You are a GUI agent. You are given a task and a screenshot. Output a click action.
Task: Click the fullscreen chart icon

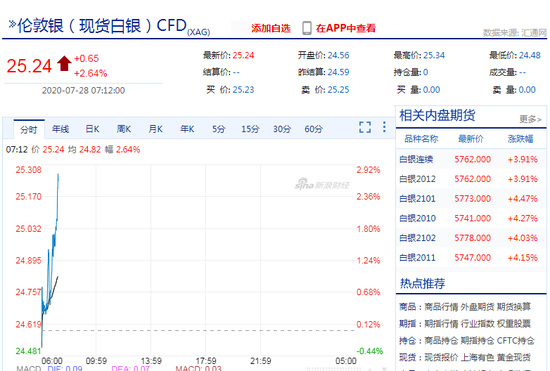click(365, 127)
